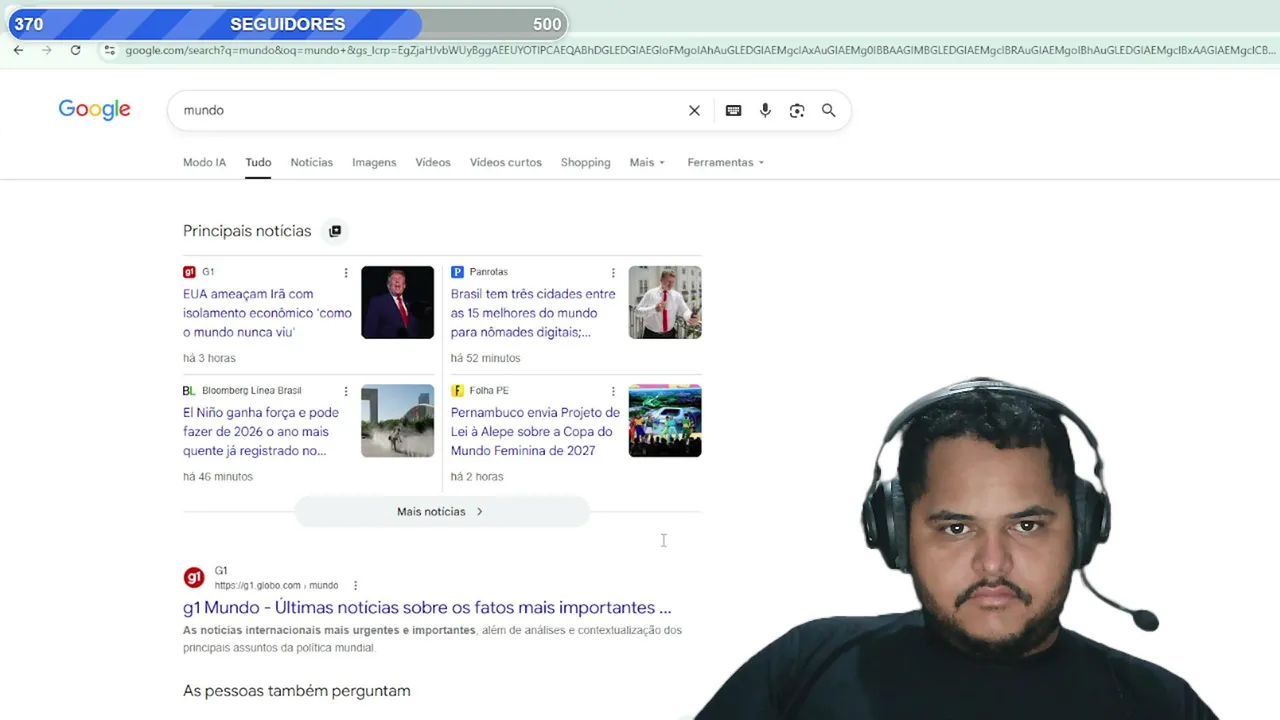This screenshot has height=720, width=1280.
Task: Open options menu for the Folha PE card
Action: (613, 391)
